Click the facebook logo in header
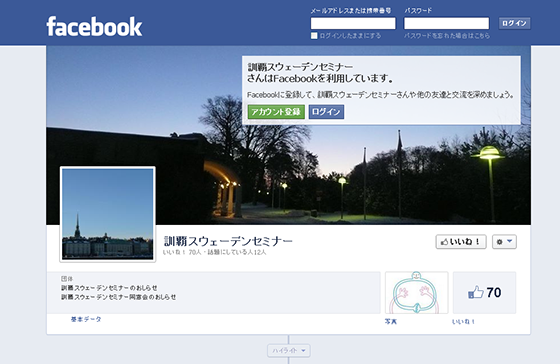Viewport: 560px width, 364px height. coord(94,26)
